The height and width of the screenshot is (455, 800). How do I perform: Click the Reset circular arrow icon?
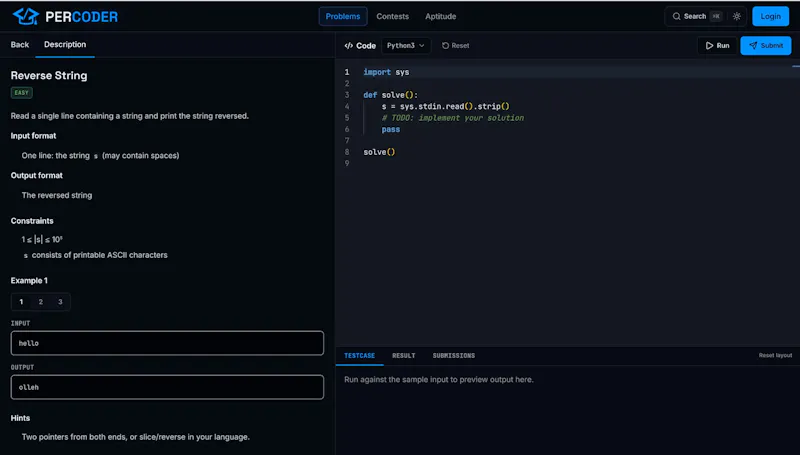click(445, 45)
